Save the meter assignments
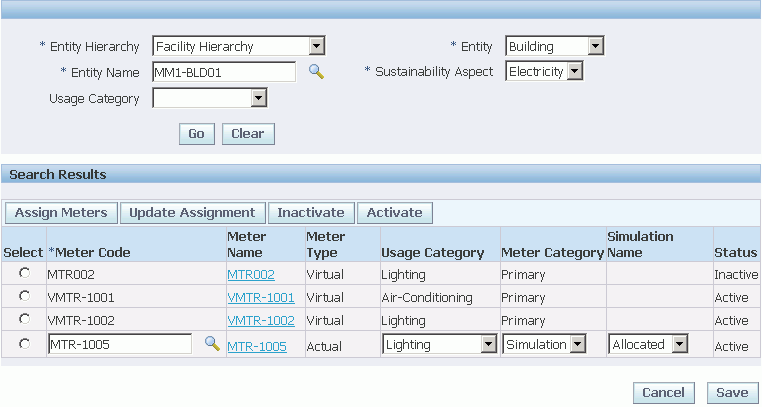 coord(732,392)
